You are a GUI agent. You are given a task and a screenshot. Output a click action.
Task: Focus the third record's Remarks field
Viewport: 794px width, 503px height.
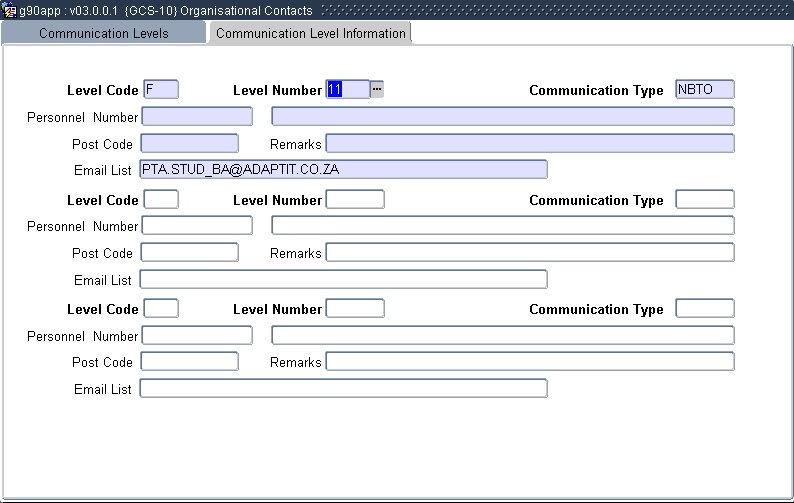[530, 361]
